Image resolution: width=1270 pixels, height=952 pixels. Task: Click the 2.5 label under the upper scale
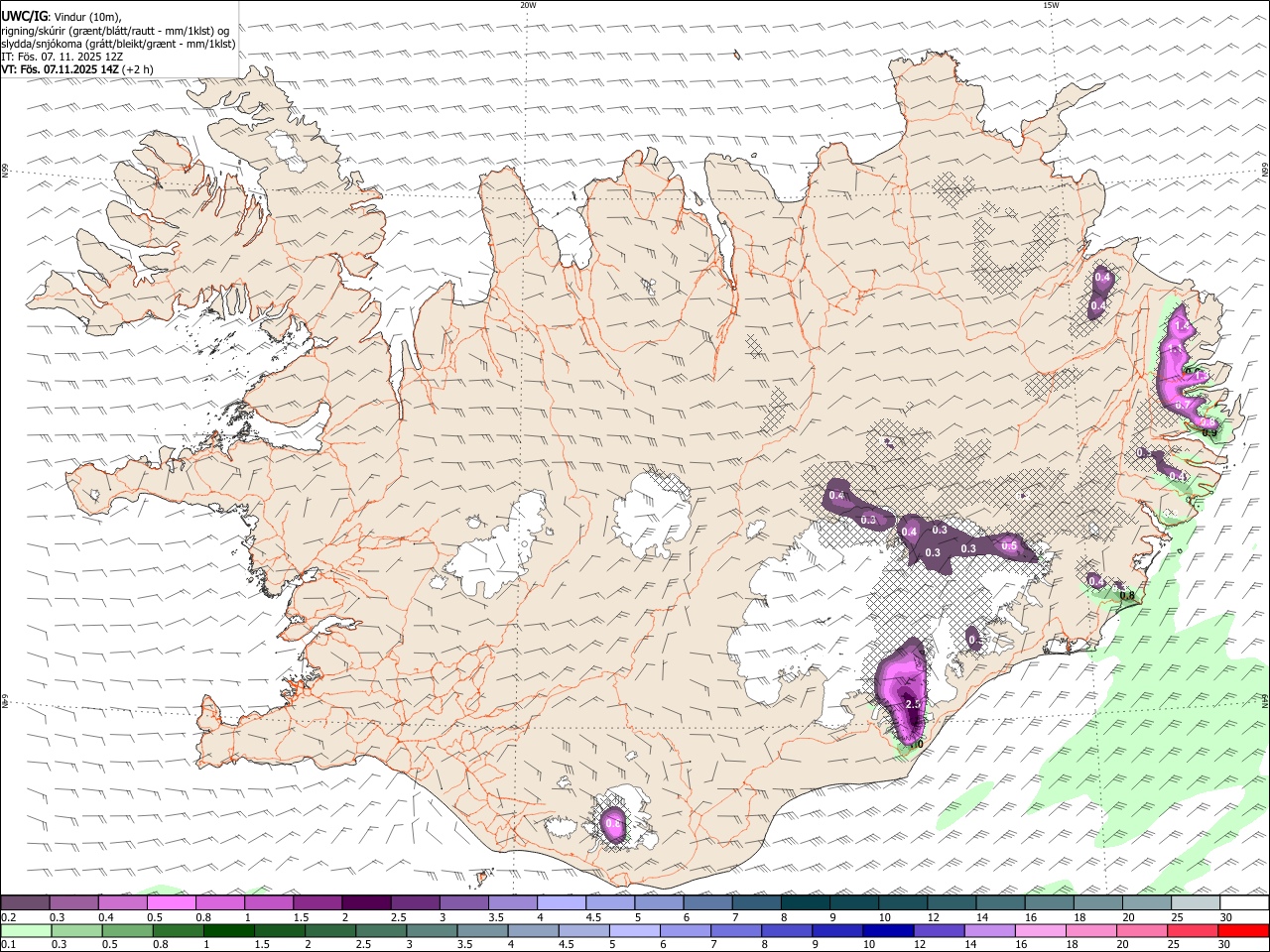[x=398, y=917]
